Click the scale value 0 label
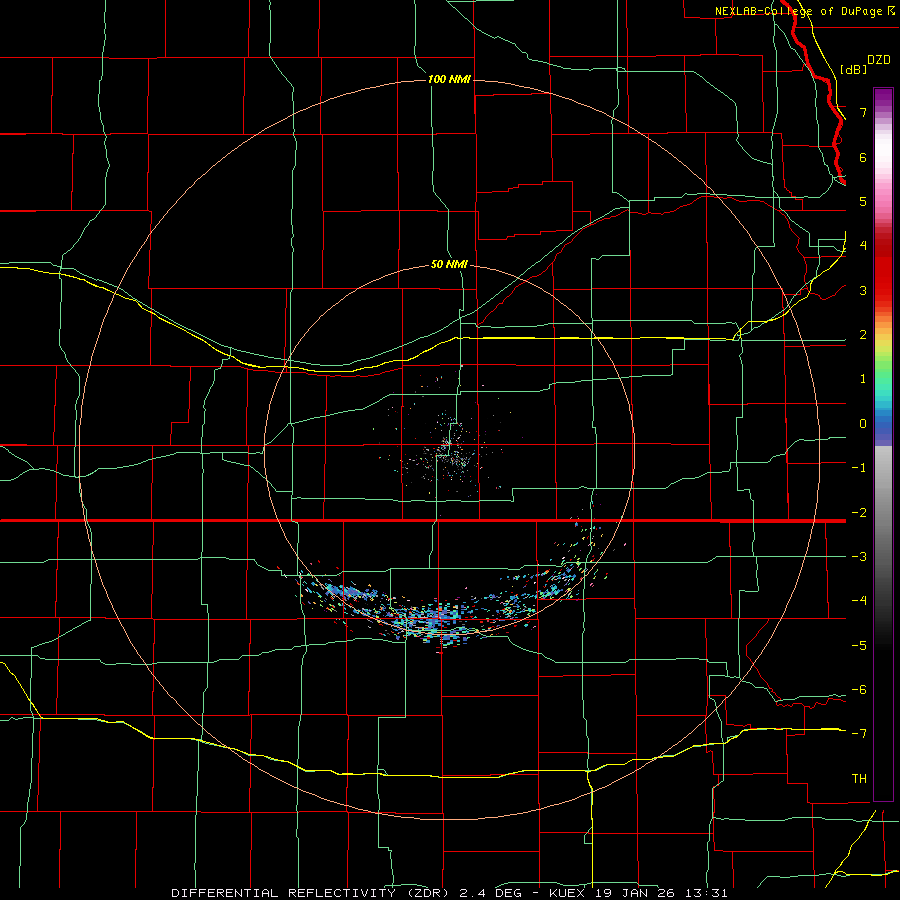900x900 pixels. click(x=863, y=424)
